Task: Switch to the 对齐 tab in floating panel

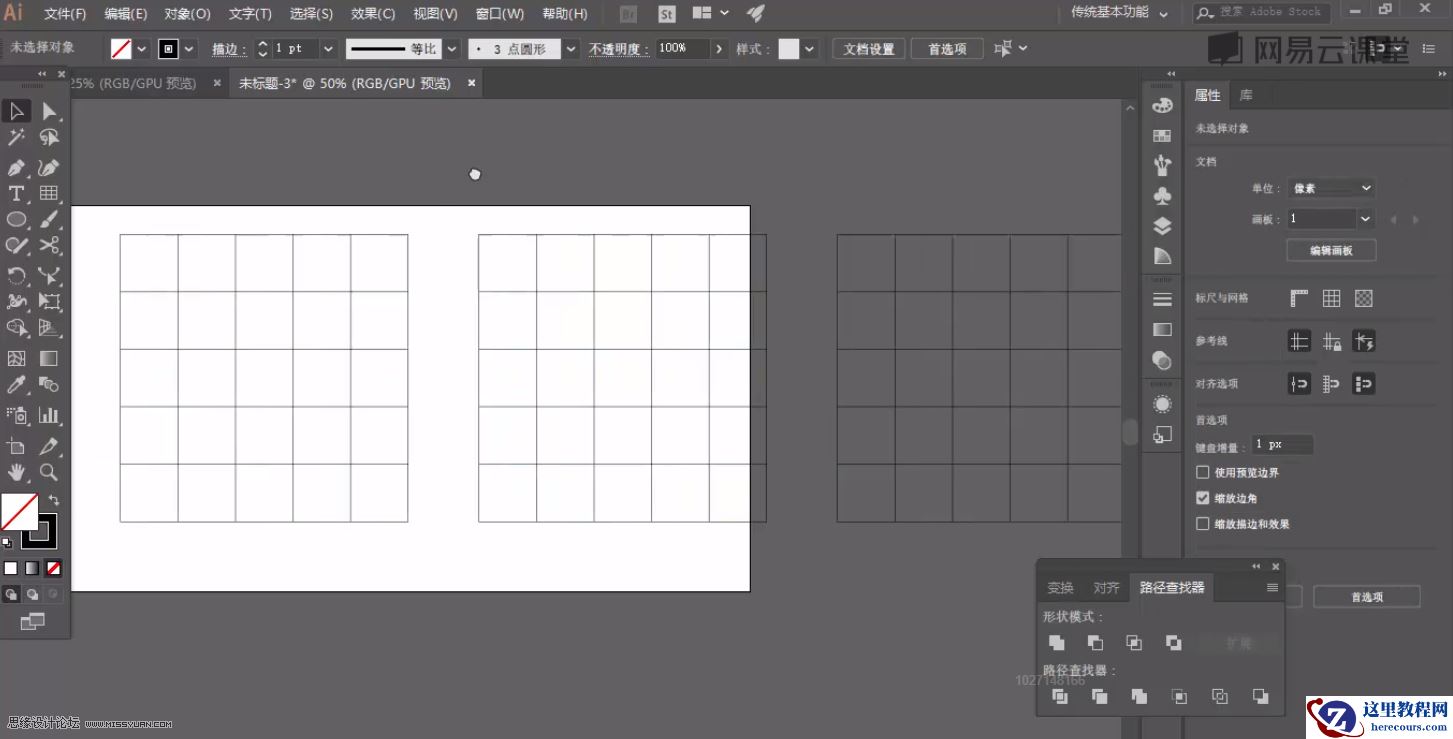Action: pyautogui.click(x=1106, y=587)
